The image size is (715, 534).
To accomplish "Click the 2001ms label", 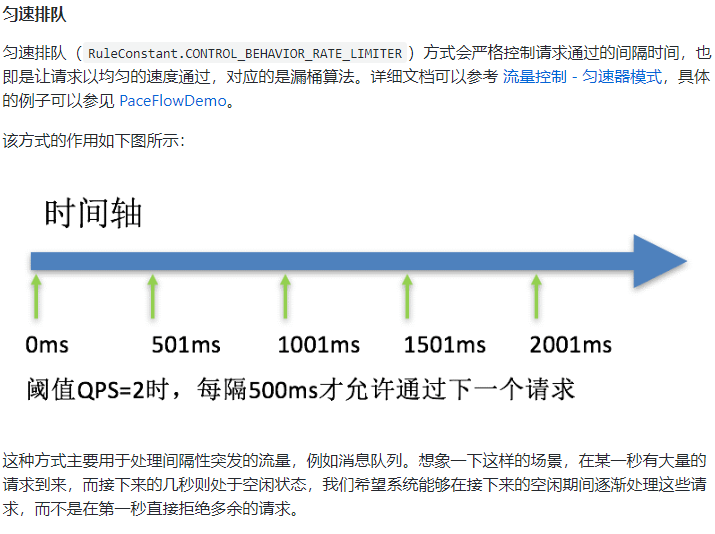I will tap(570, 345).
